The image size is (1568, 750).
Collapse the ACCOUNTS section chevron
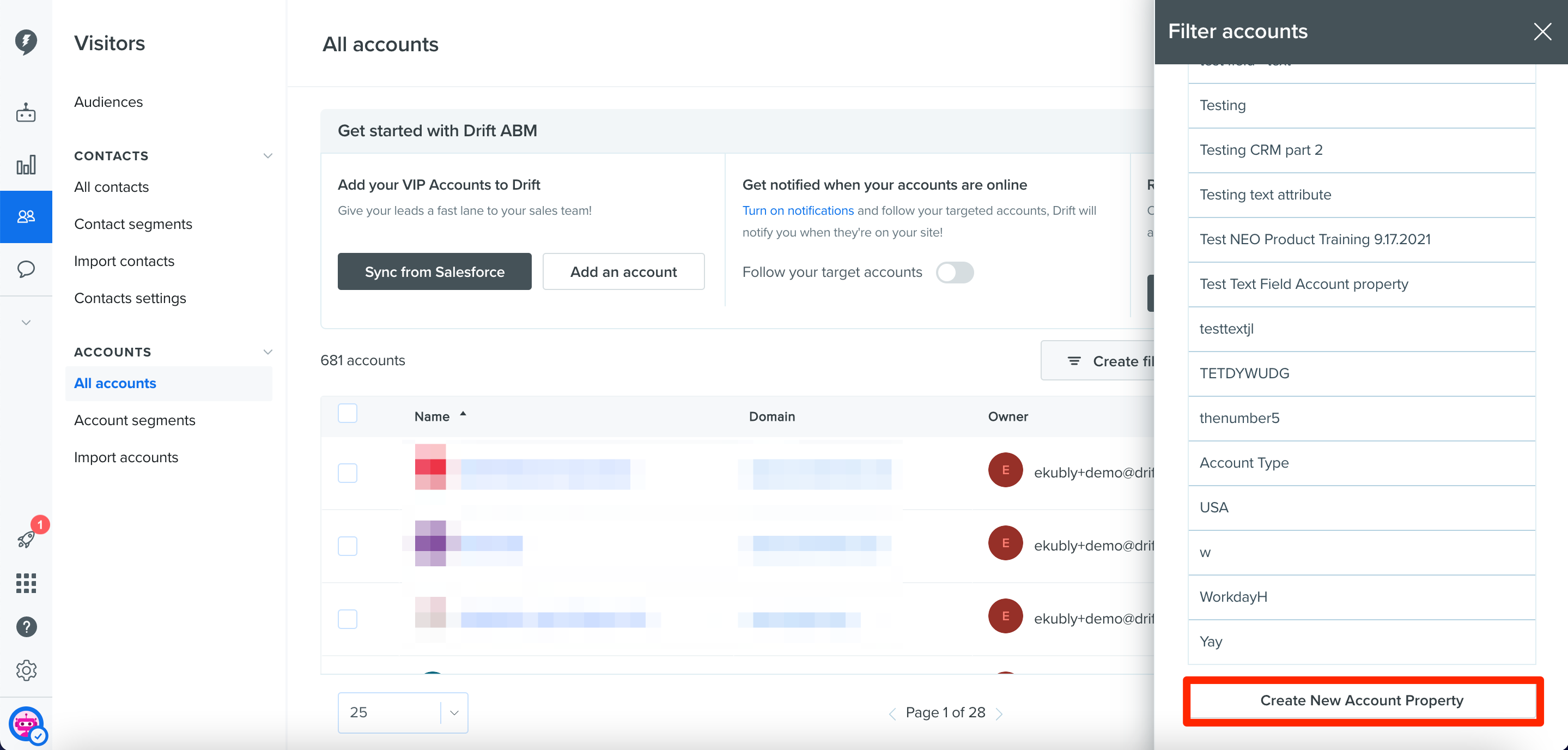pos(268,352)
